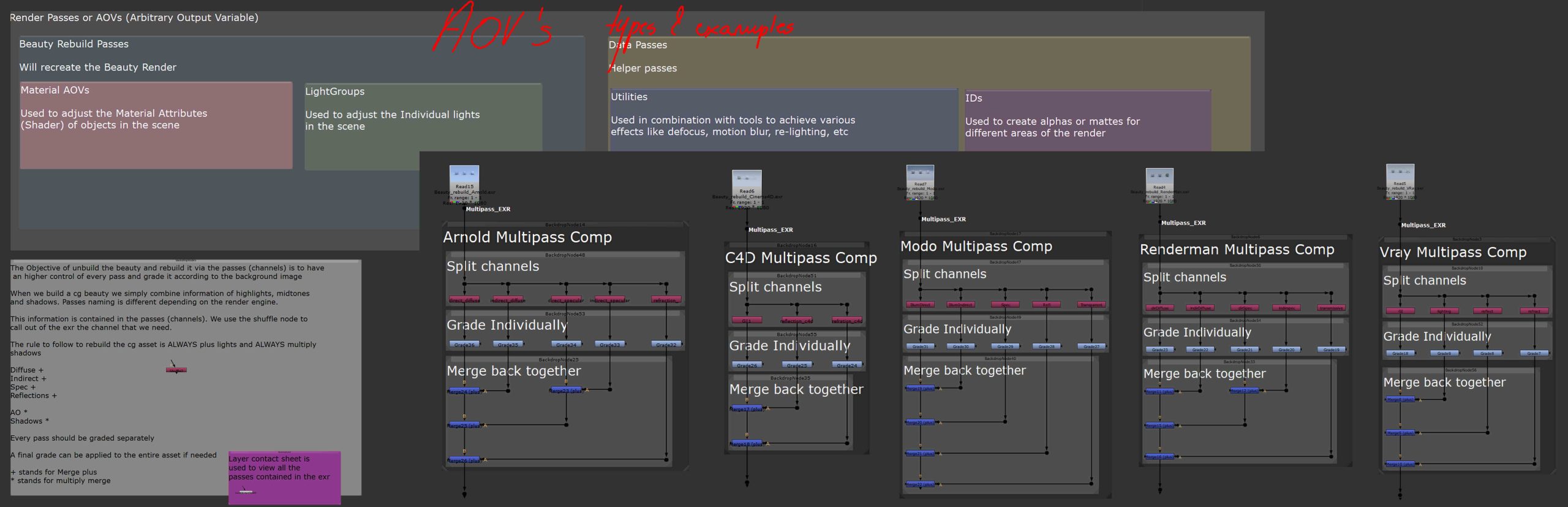Select the IllumIndirect shuffle node in Modo comp

(961, 305)
